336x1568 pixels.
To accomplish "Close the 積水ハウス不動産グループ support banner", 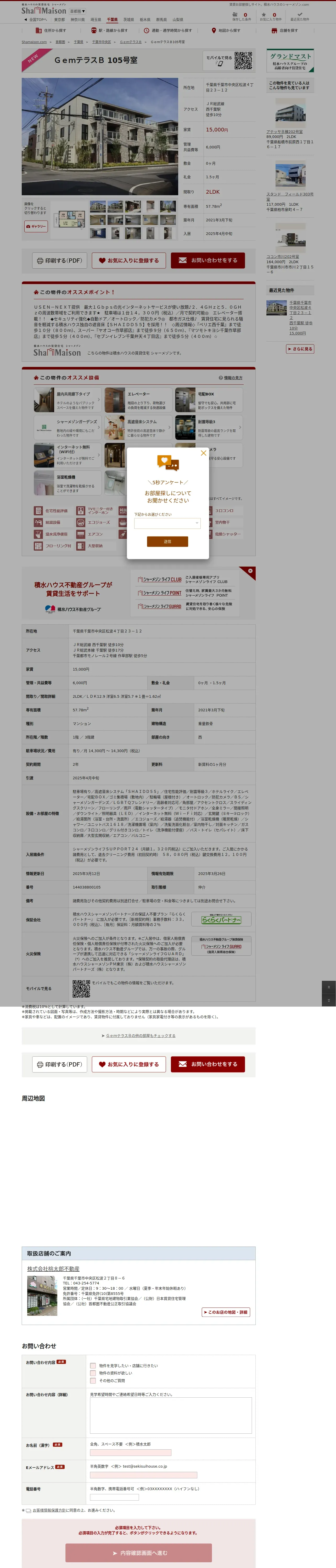I will pos(250,571).
